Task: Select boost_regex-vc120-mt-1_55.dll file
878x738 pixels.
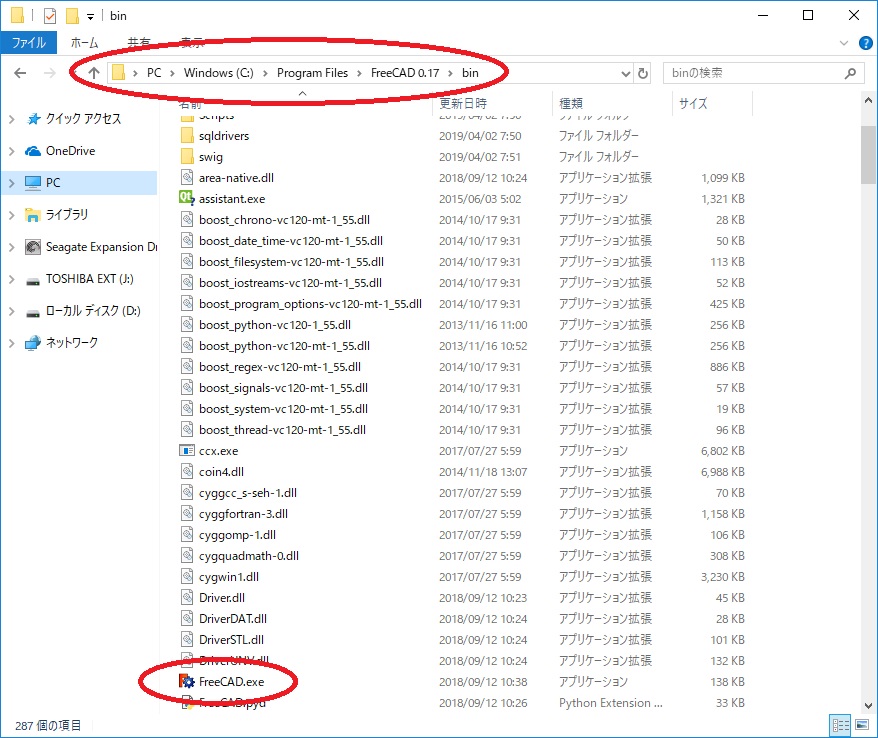Action: click(x=280, y=367)
